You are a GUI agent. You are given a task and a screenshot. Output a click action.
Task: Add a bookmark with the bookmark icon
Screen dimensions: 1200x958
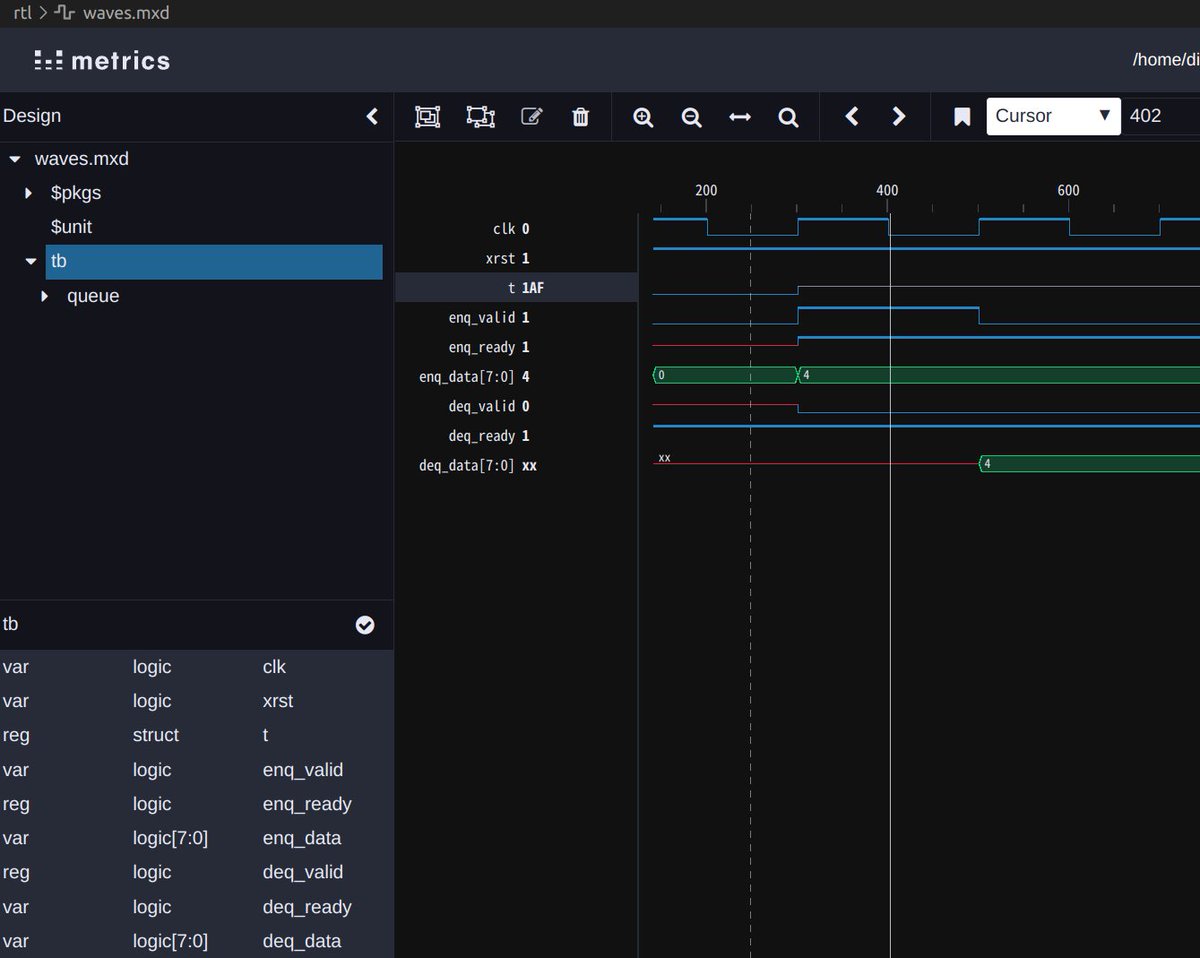[x=962, y=117]
